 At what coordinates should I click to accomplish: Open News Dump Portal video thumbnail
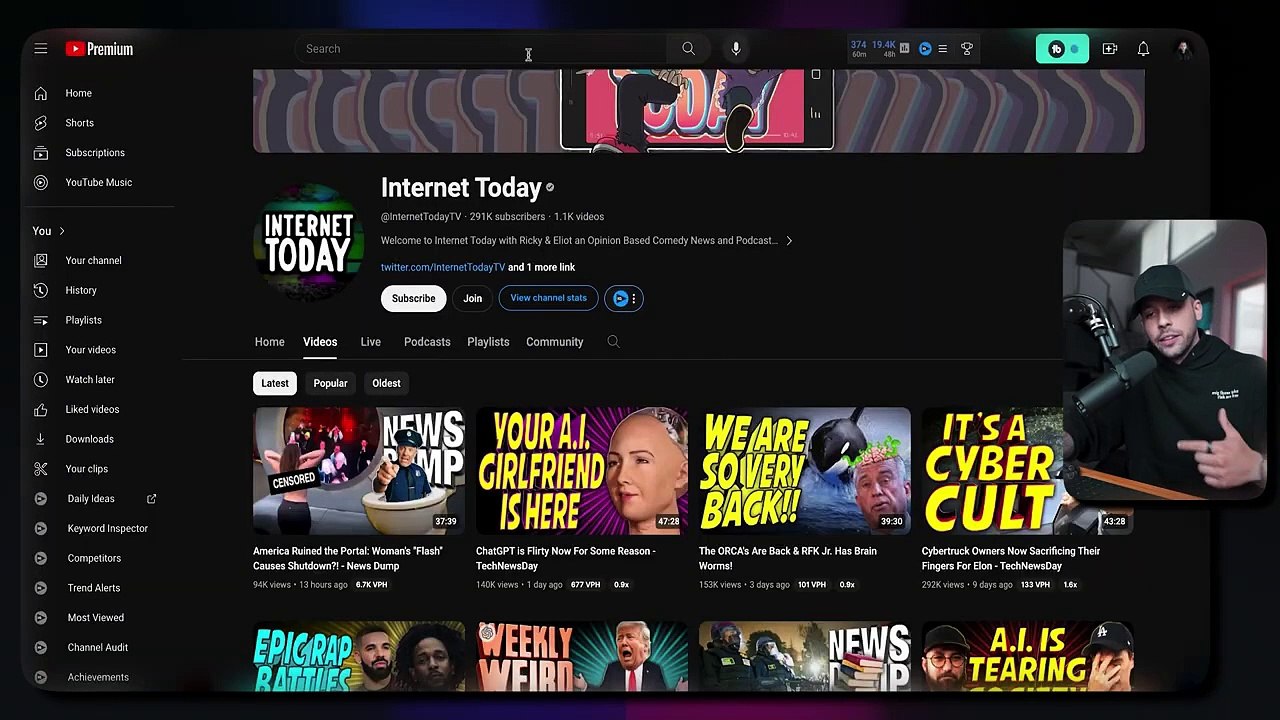pos(359,470)
